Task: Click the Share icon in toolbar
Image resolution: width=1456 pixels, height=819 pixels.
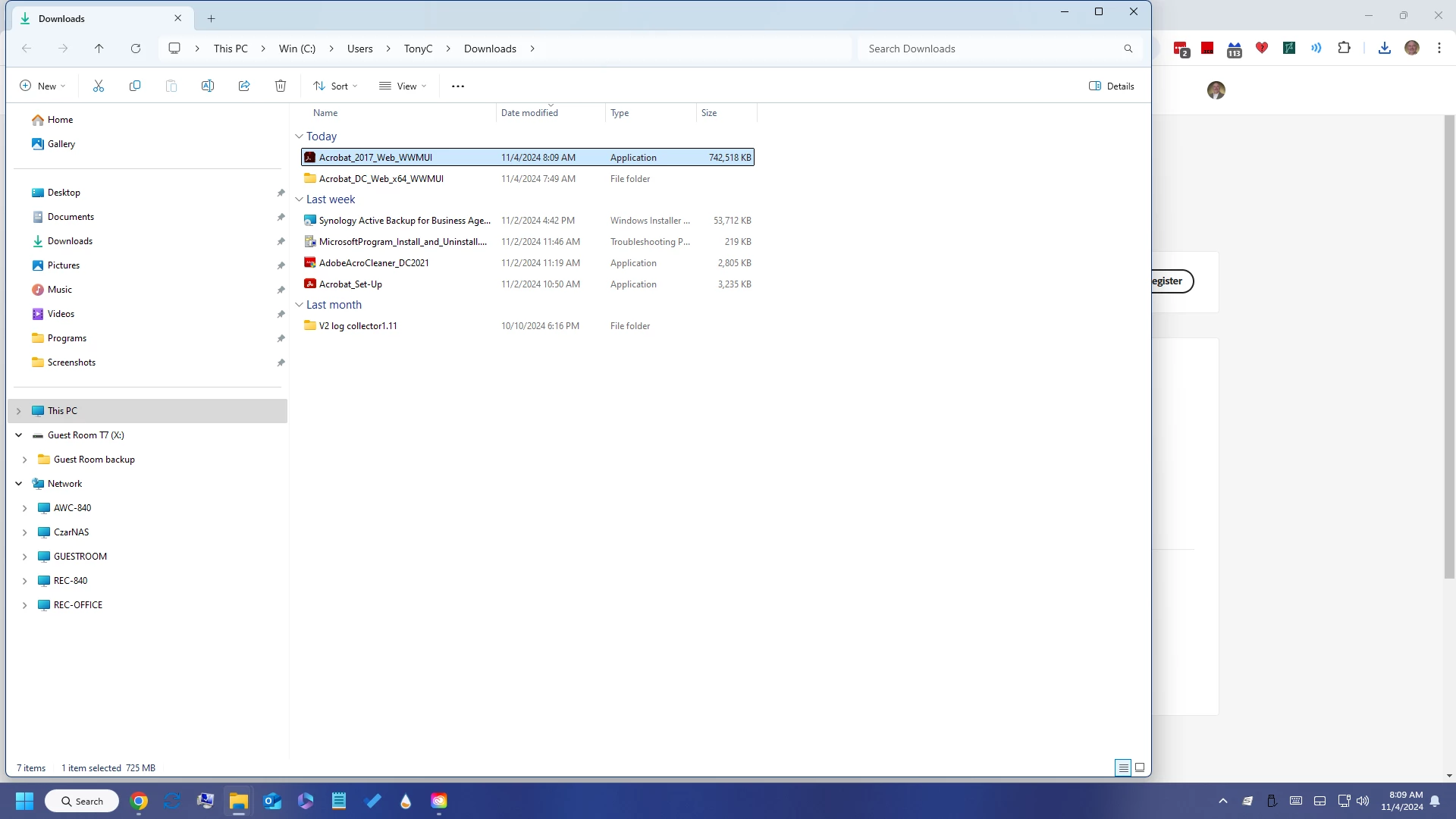Action: 244,86
